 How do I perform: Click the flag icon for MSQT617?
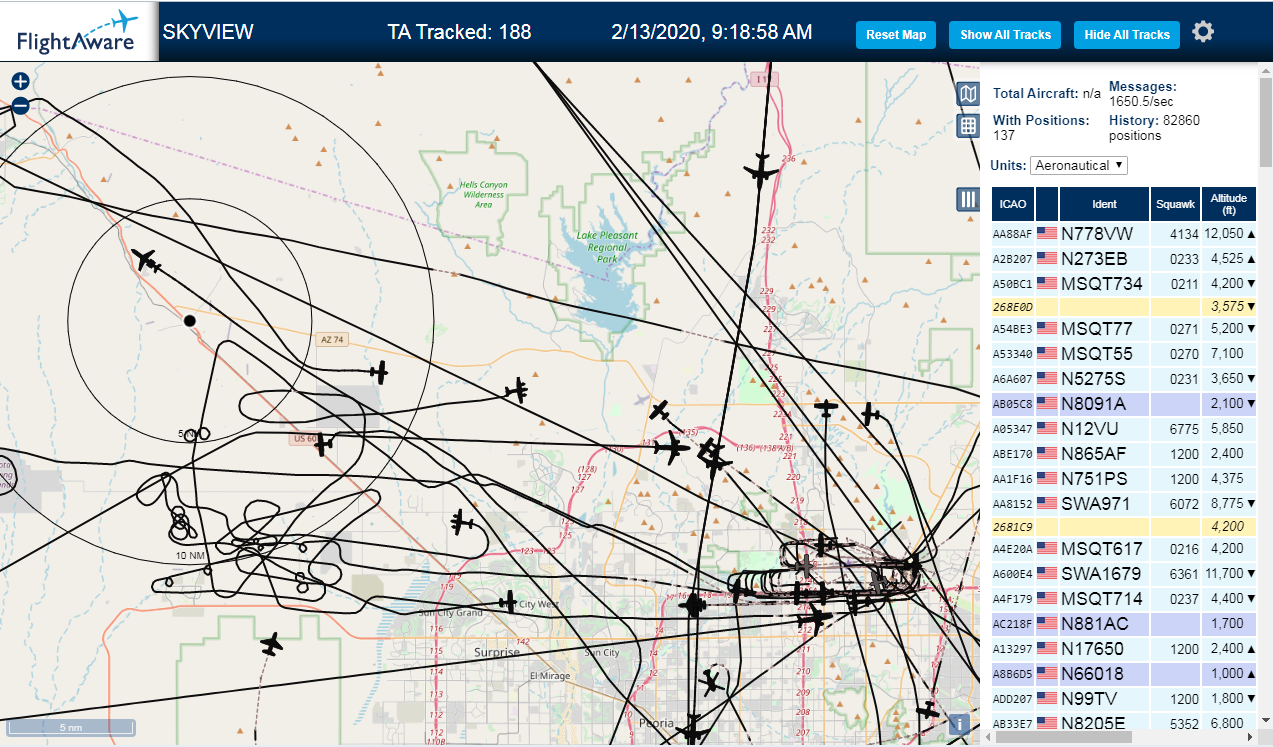tap(1047, 548)
